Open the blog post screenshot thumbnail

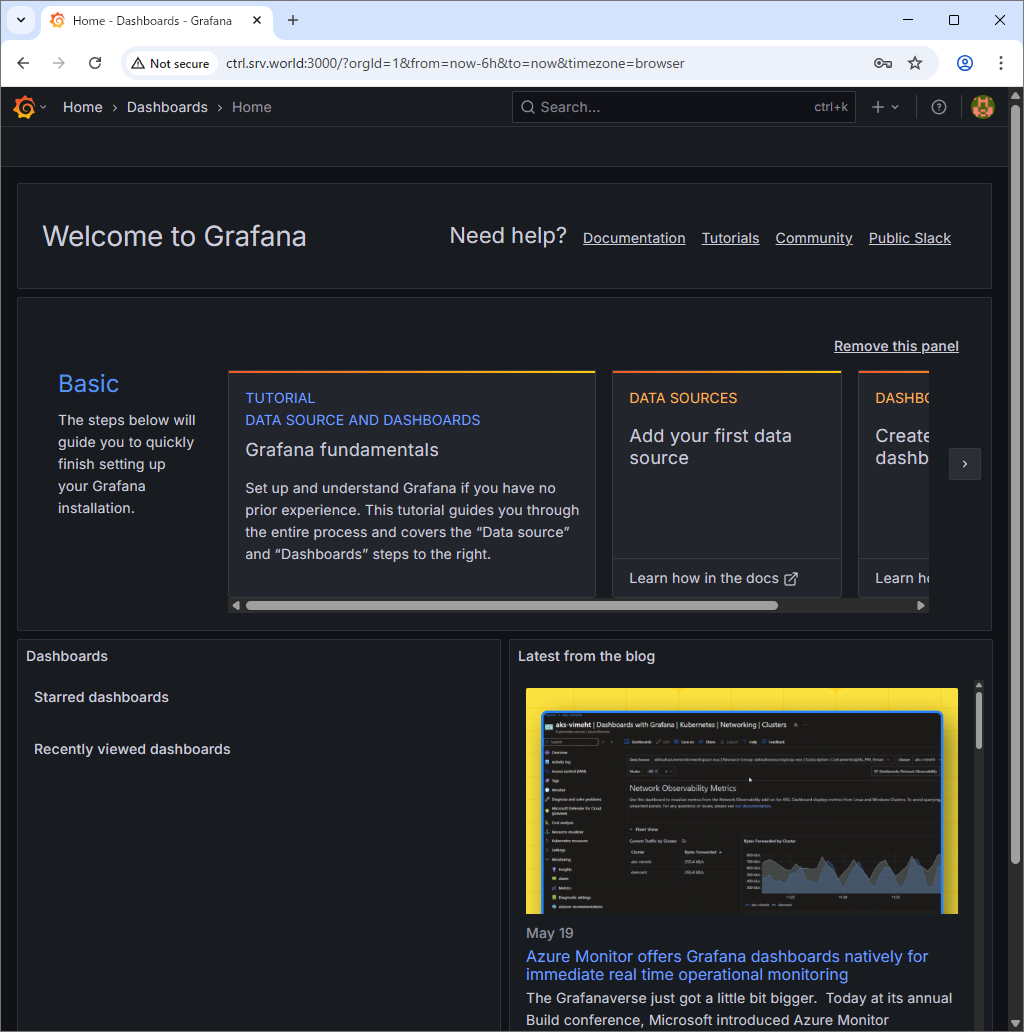[742, 800]
